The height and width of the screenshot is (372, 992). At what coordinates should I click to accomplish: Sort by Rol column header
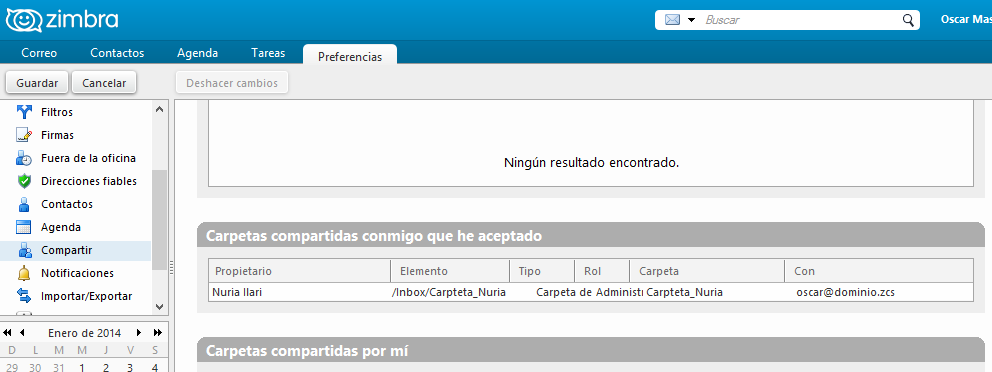click(602, 271)
